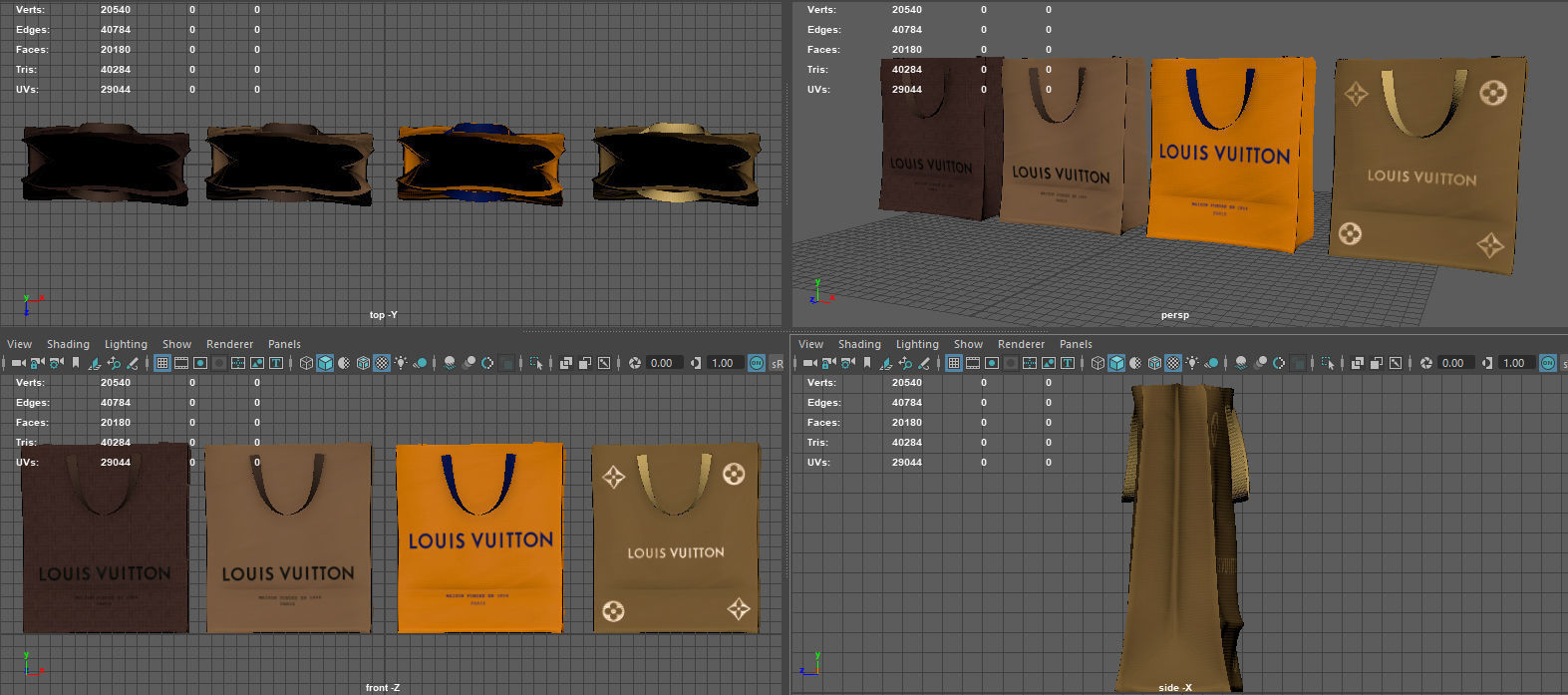Toggle Resolution Gate in front panel toolbar

200,363
